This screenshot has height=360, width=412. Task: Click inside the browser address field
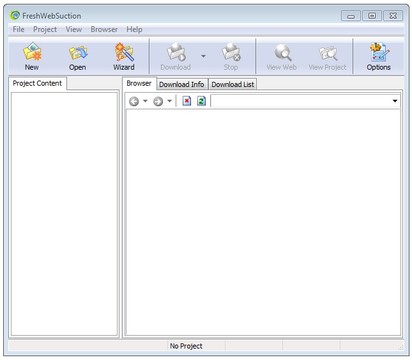(301, 101)
